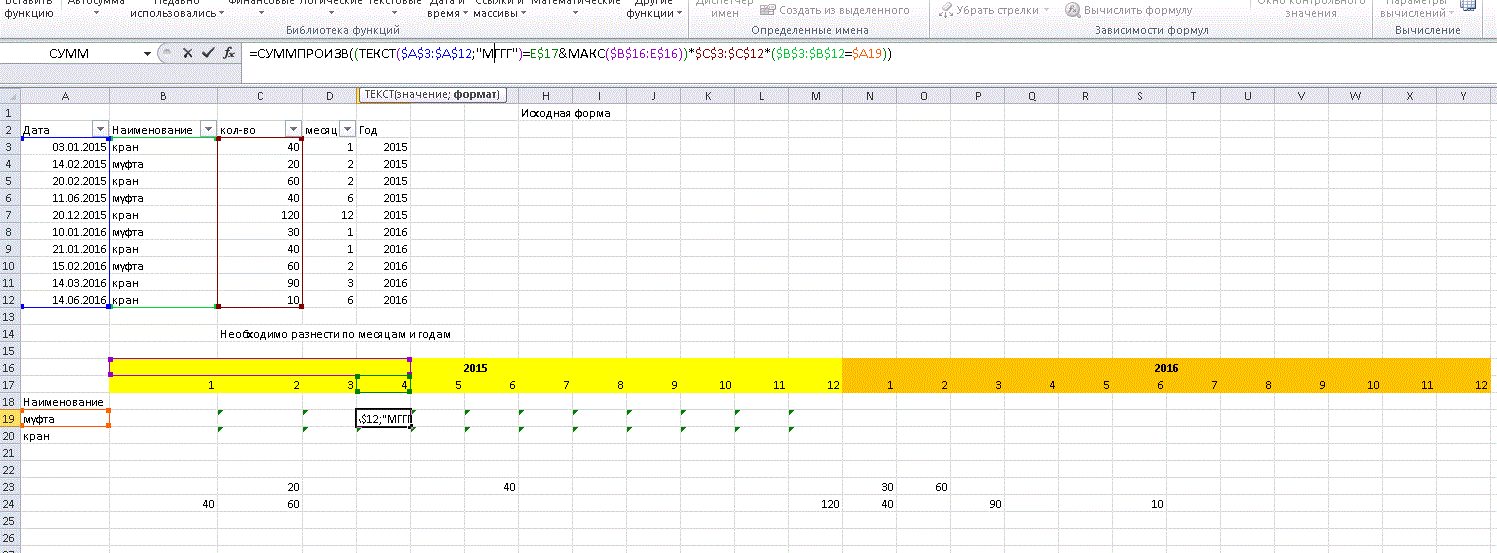
Task: Click the yellow 2015 header cell
Action: pos(475,368)
